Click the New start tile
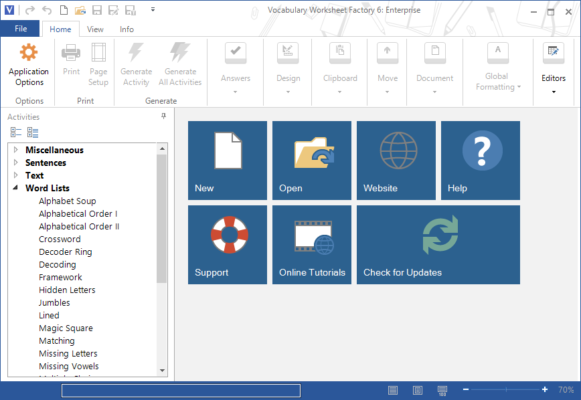 coord(228,160)
